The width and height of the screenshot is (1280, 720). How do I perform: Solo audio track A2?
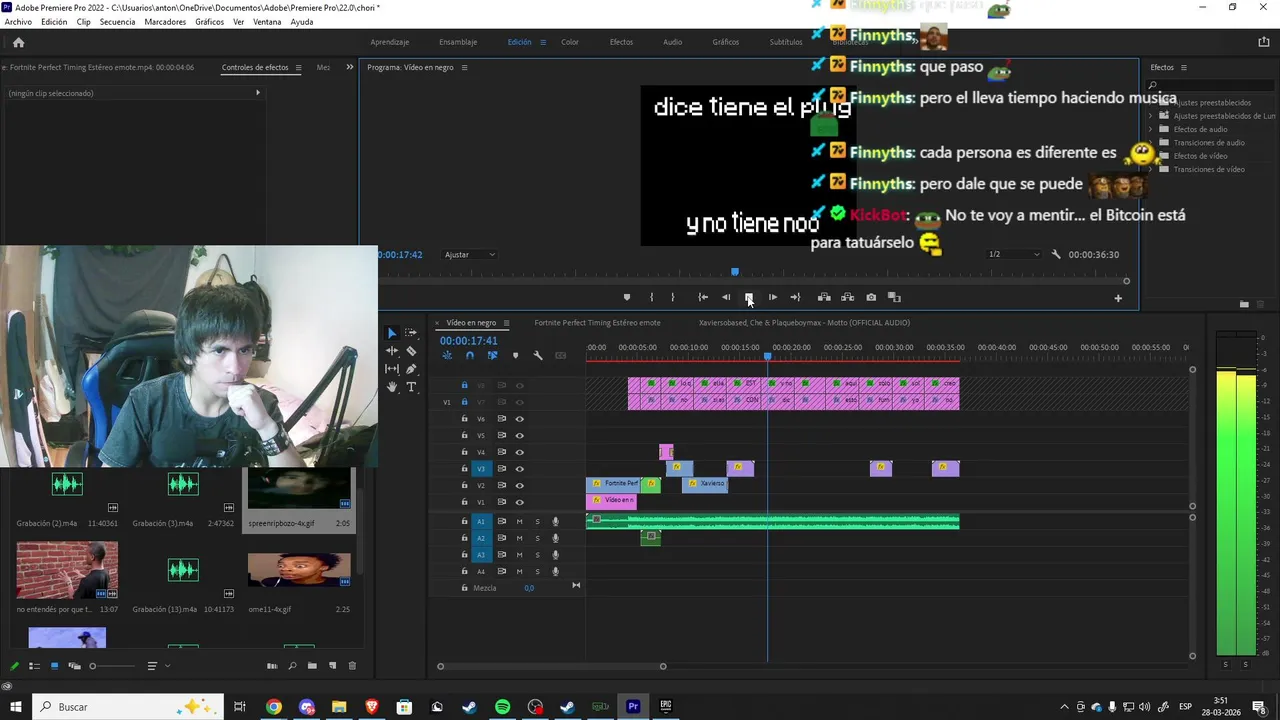click(537, 538)
